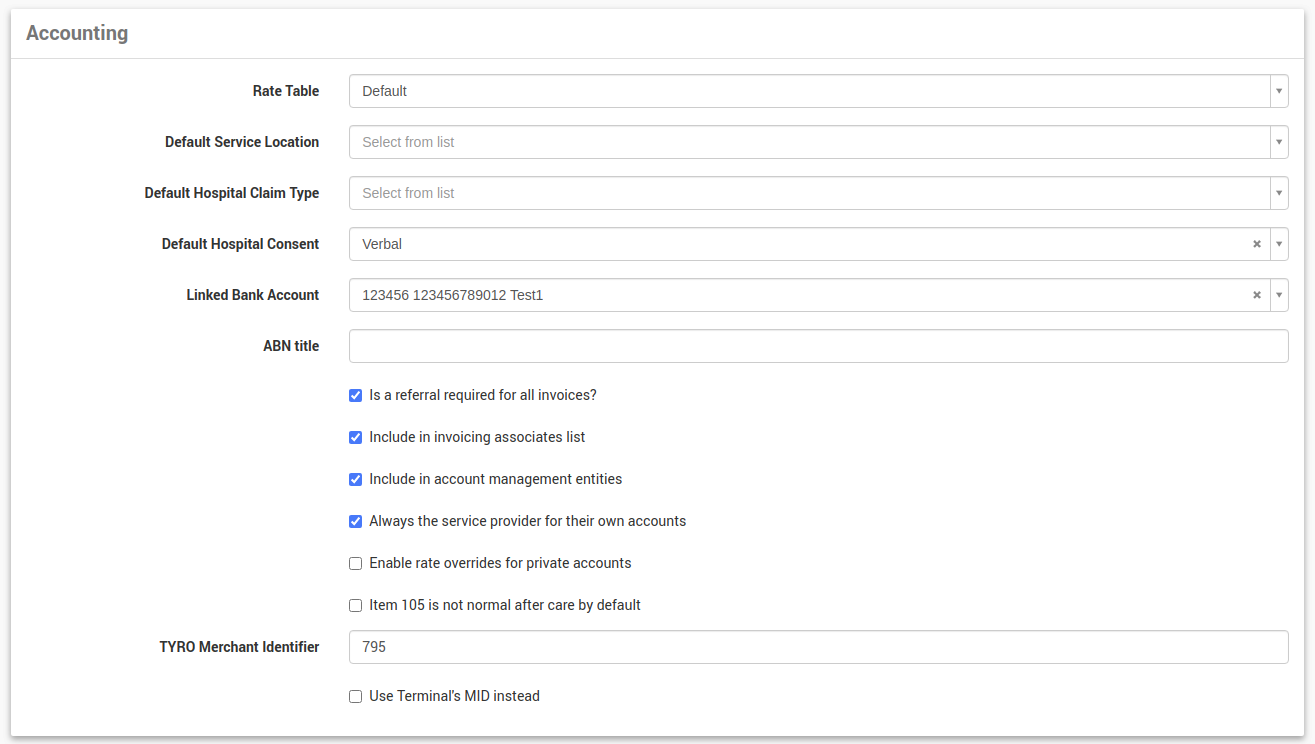The image size is (1315, 744).
Task: Open the Linked Bank Account dropdown arrow
Action: click(1279, 295)
